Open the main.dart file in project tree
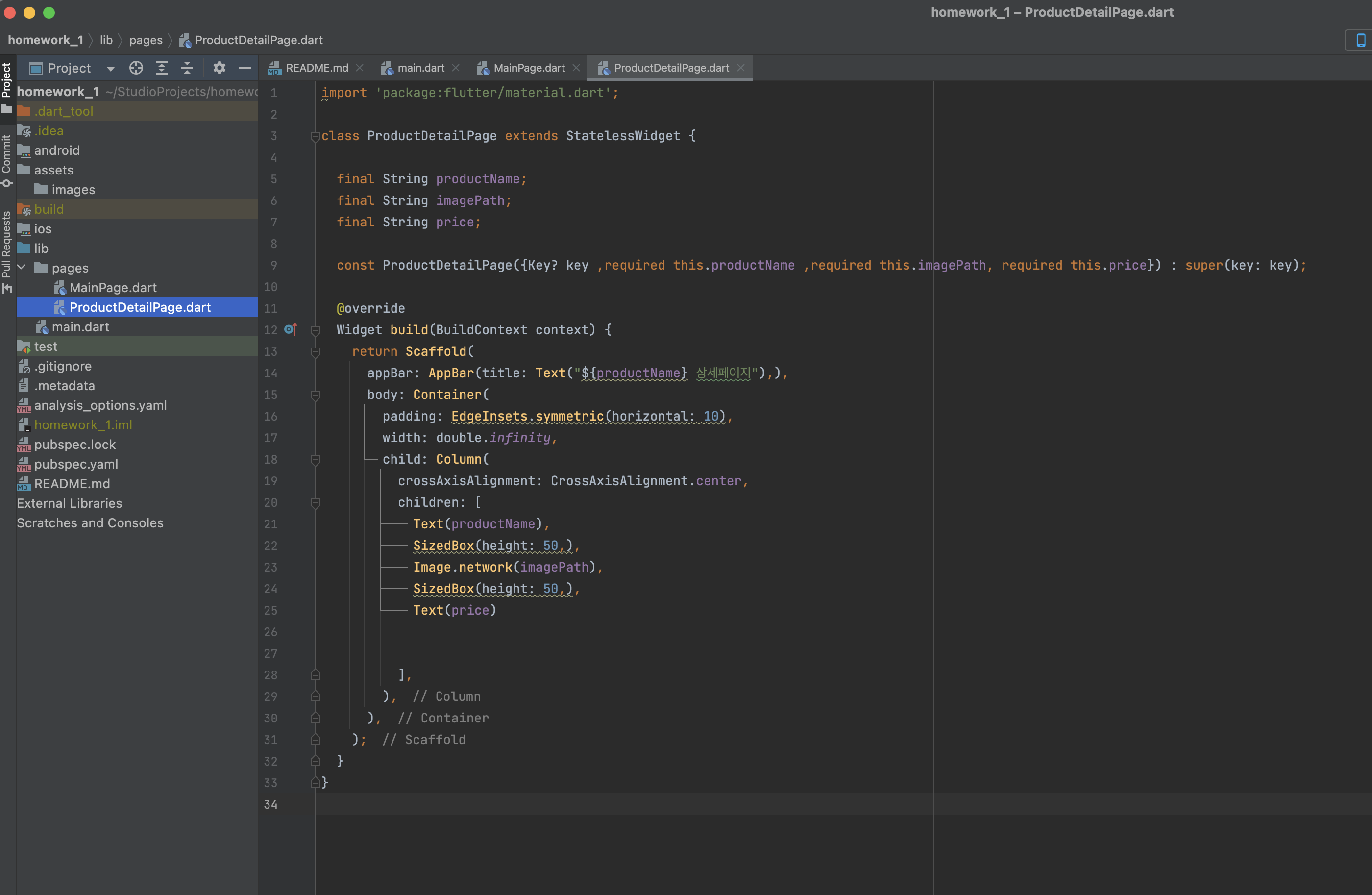 (x=80, y=326)
